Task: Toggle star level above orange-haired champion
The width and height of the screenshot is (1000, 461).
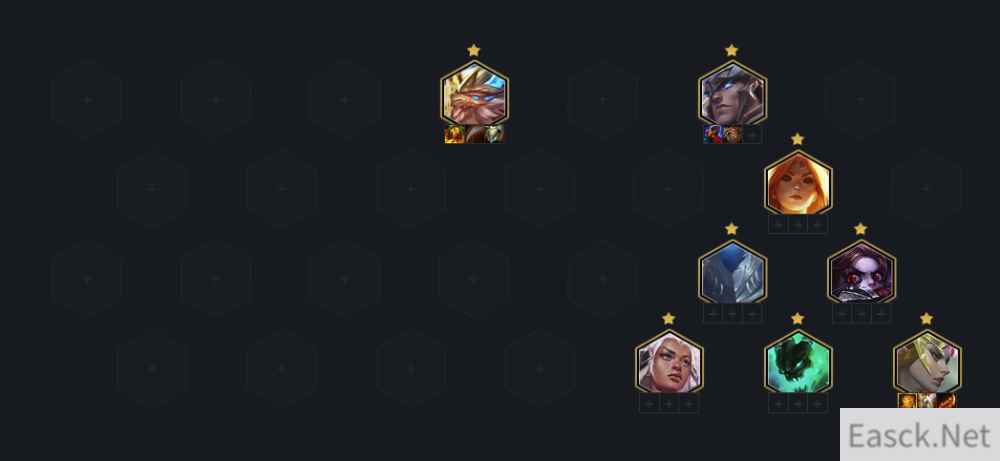Action: [797, 140]
